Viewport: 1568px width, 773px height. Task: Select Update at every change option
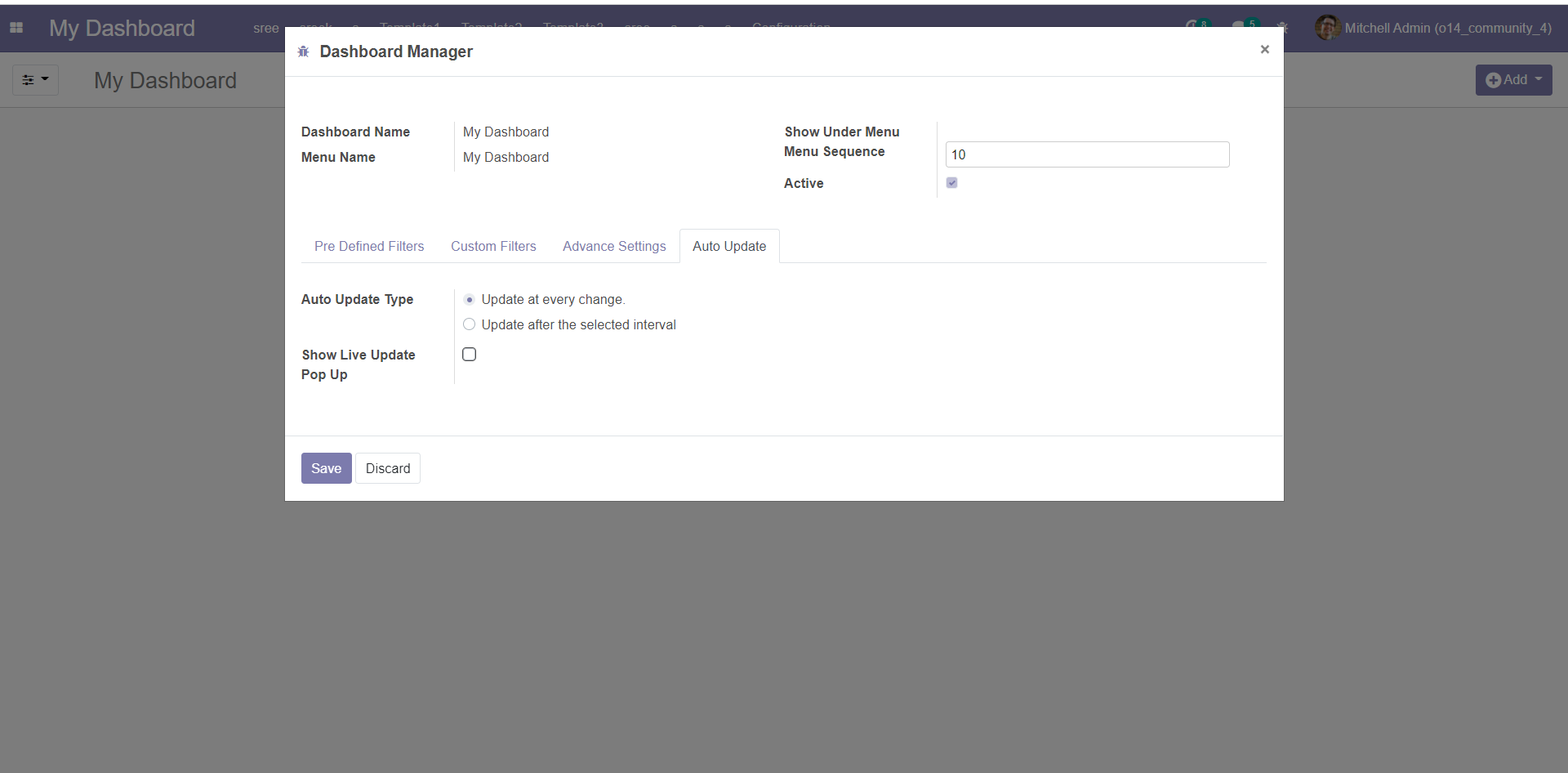[470, 300]
